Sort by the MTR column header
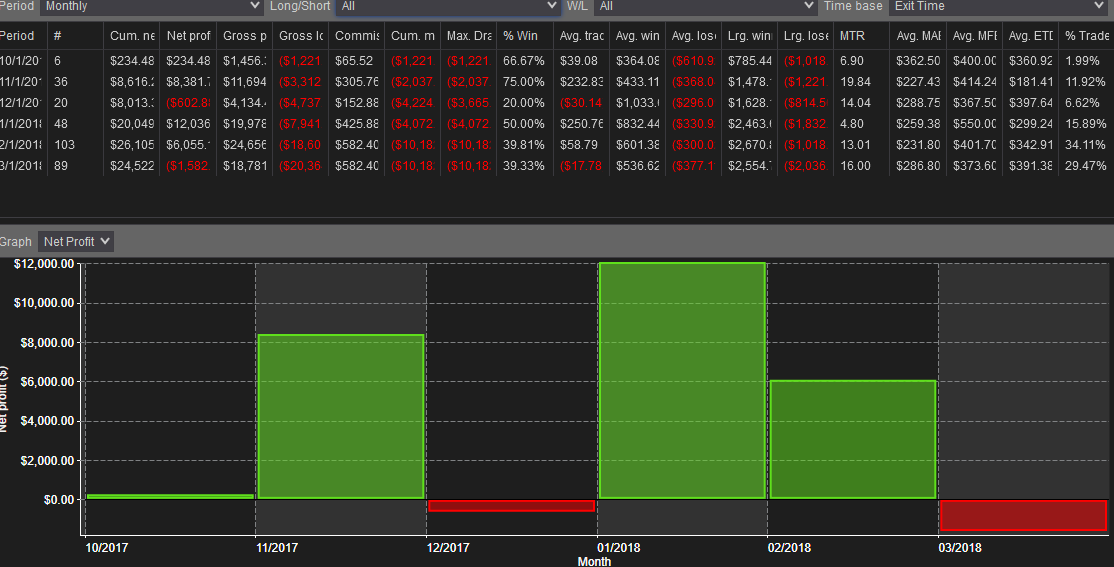Viewport: 1114px width, 567px height. pos(861,36)
